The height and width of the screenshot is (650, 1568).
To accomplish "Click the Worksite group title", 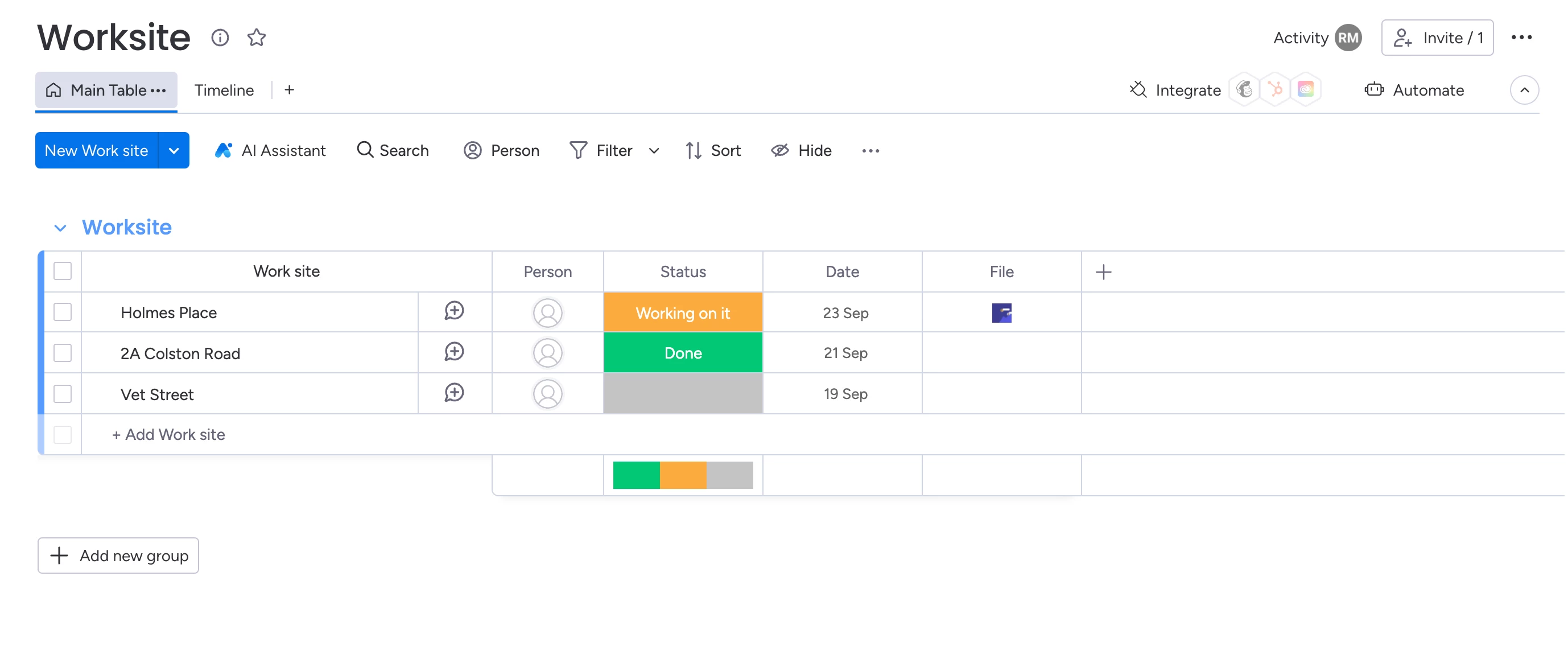I will pos(127,227).
